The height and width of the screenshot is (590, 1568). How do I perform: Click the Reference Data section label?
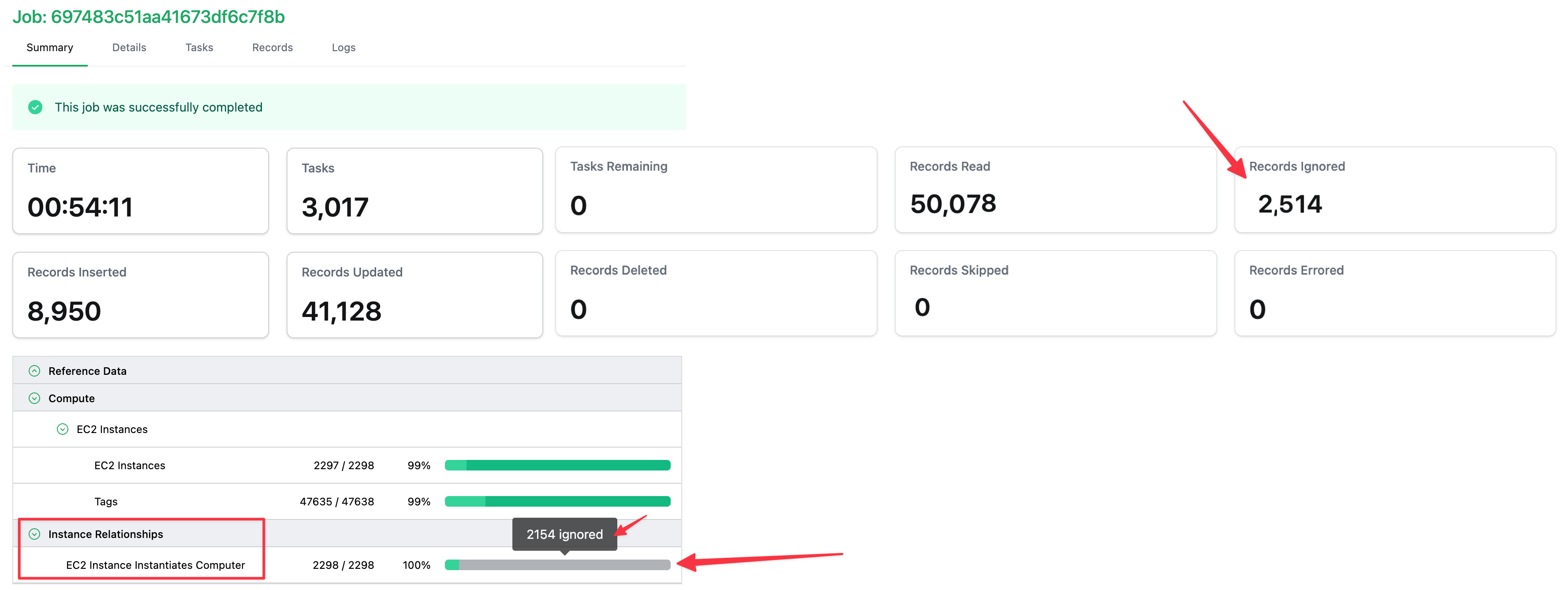pos(88,371)
